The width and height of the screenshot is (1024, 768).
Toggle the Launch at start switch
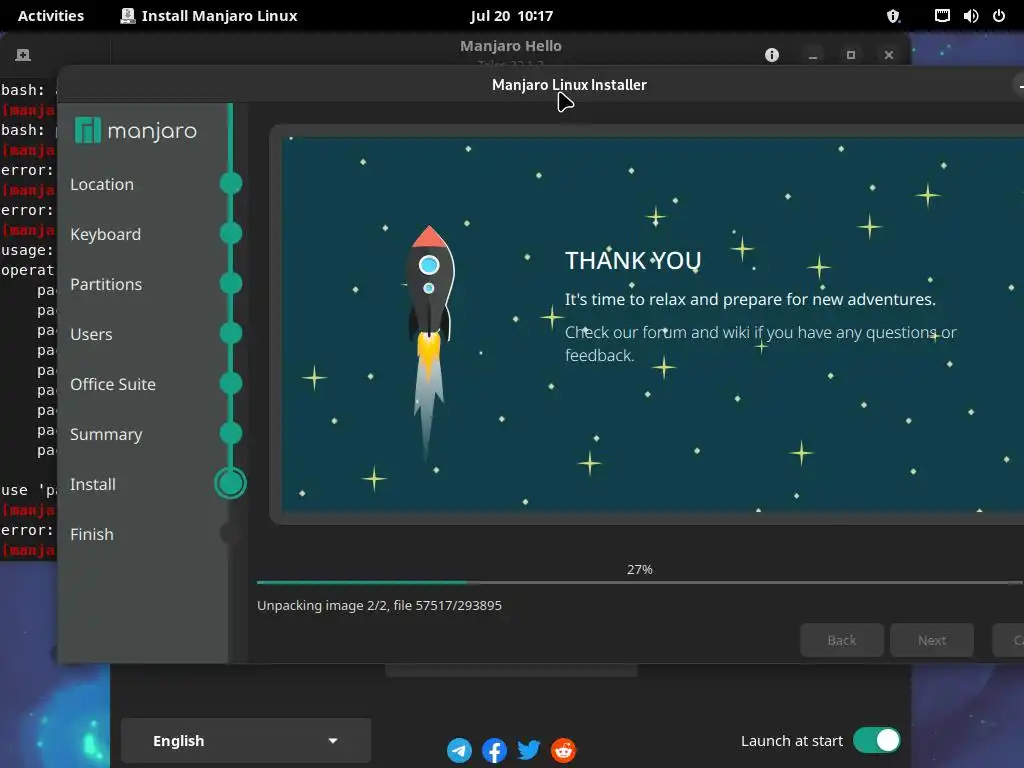click(x=876, y=741)
